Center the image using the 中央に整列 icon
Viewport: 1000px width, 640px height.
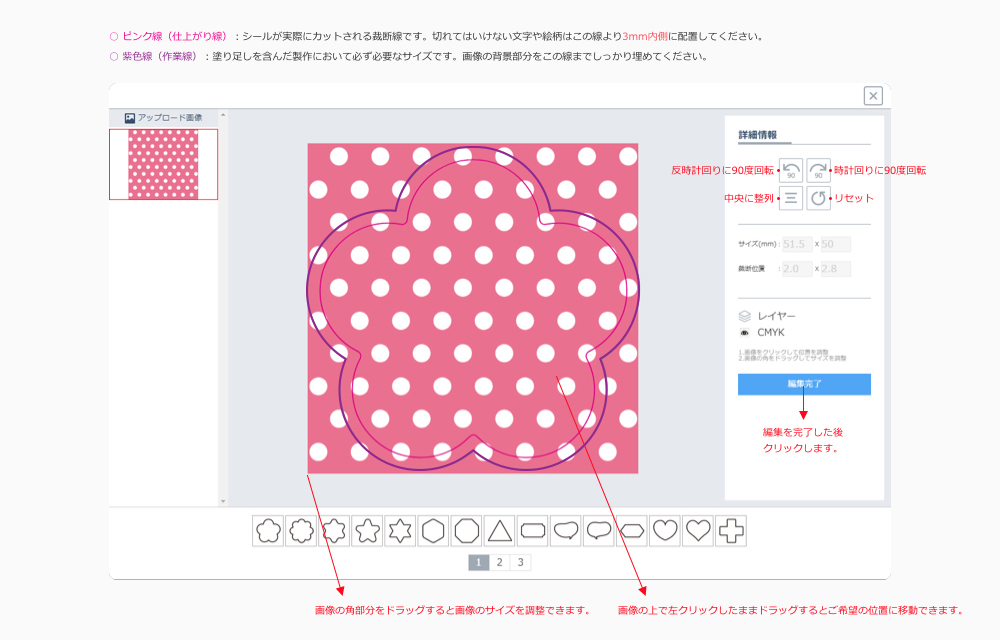pos(792,198)
